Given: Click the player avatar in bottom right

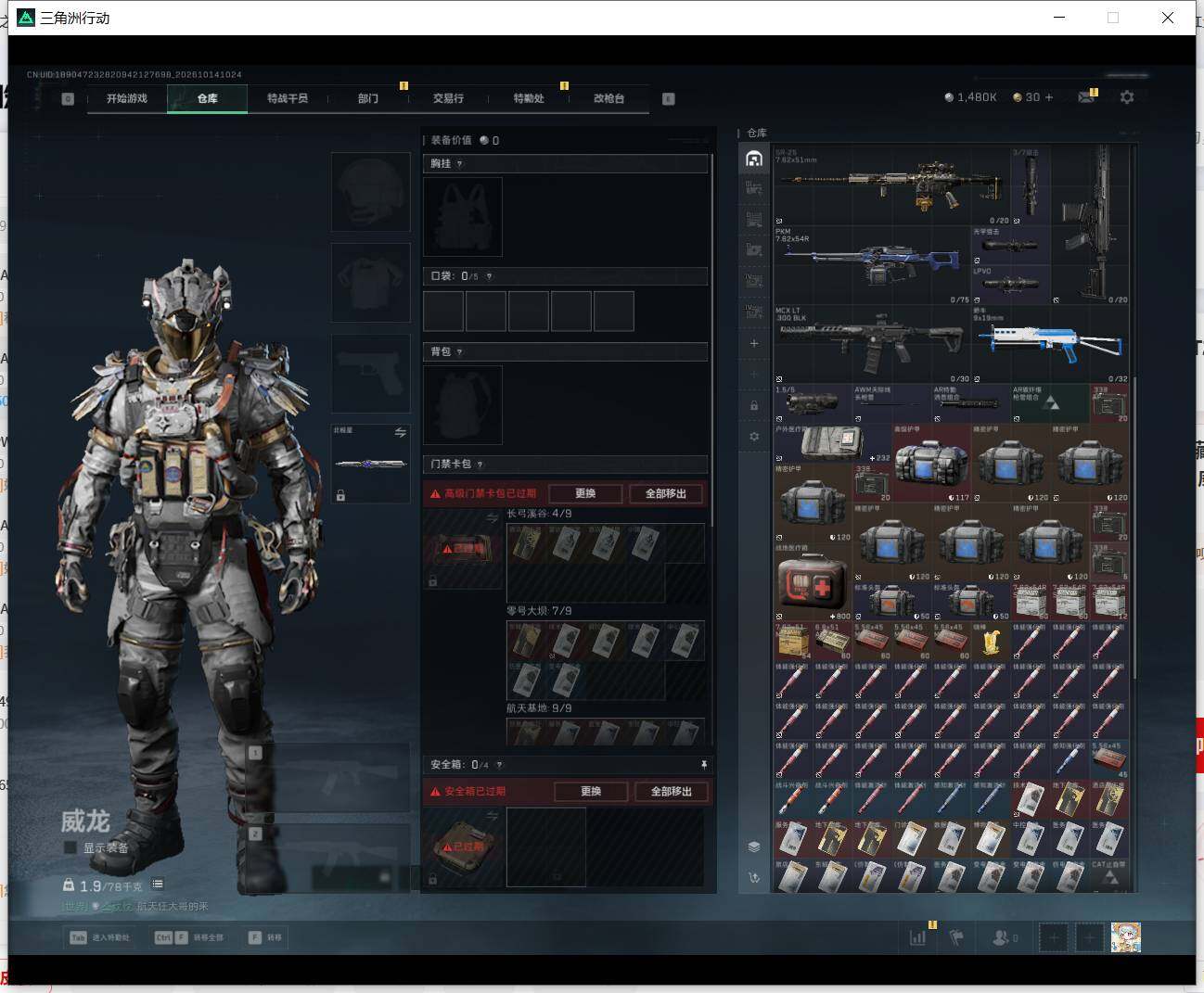Looking at the screenshot, I should (x=1125, y=937).
